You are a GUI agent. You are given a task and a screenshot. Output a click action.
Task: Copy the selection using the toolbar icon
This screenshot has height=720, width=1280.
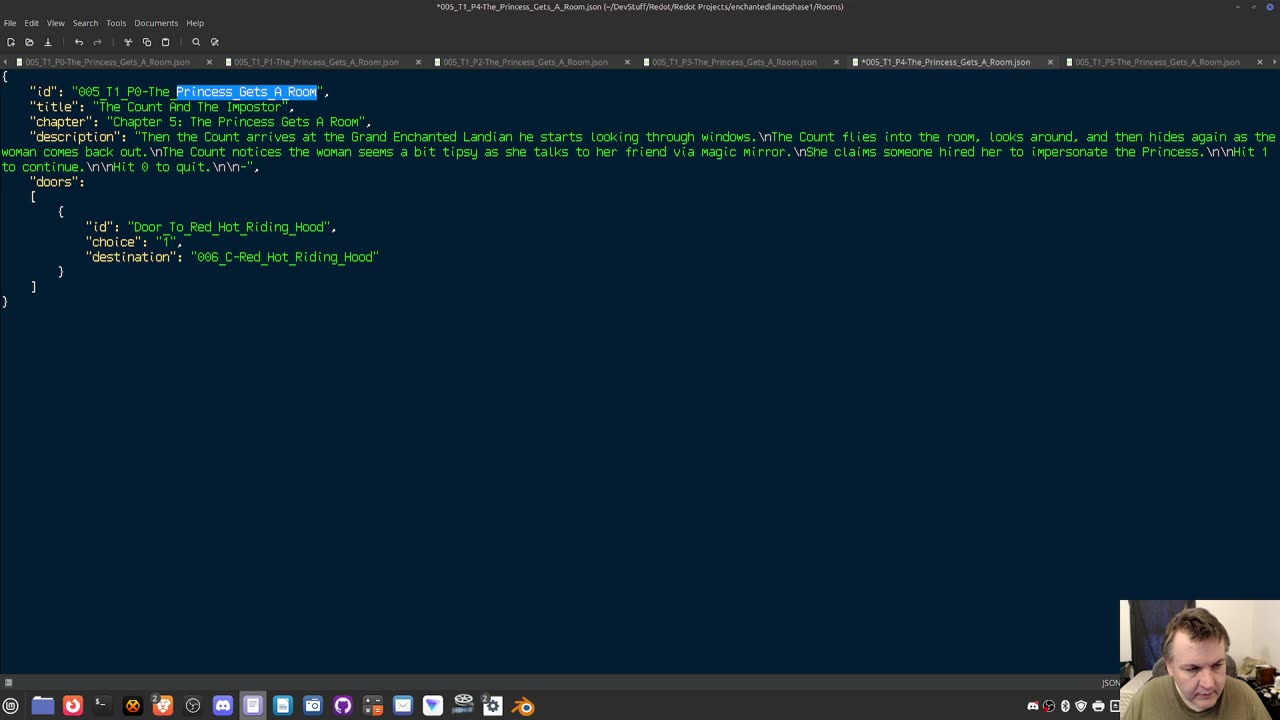146,42
